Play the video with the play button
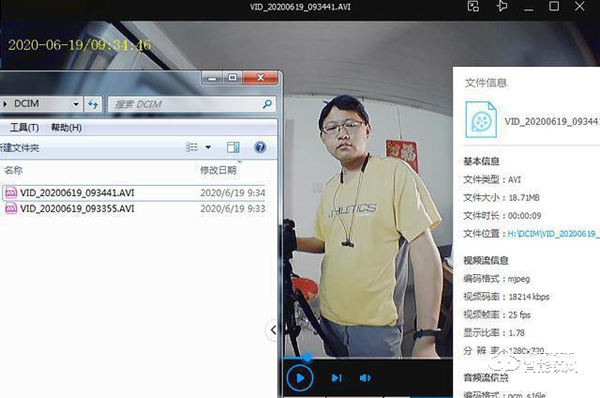 tap(300, 378)
